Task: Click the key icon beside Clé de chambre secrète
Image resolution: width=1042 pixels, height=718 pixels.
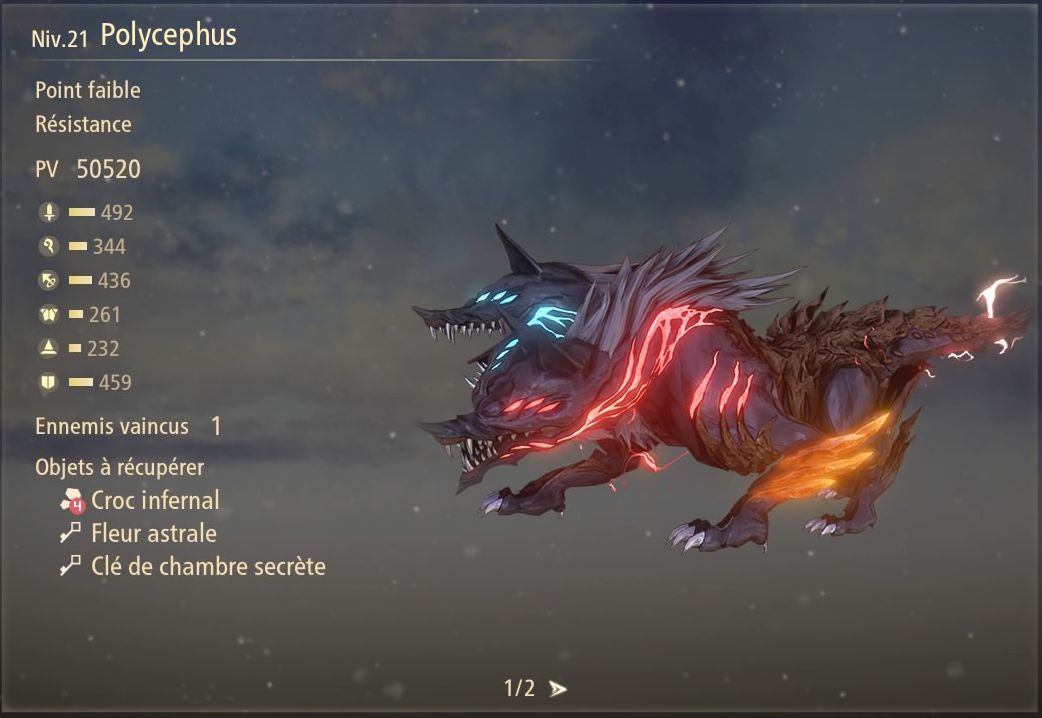Action: [70, 565]
